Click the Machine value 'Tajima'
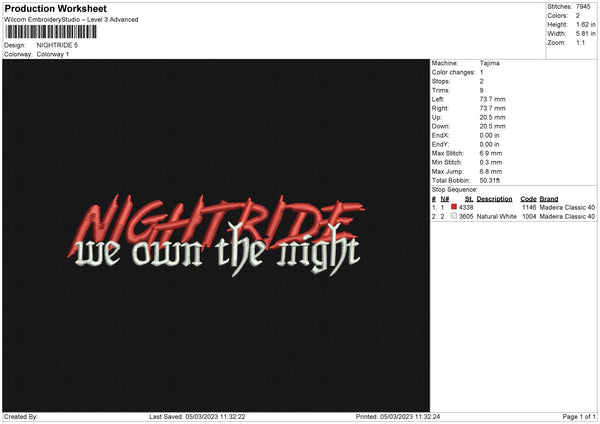 pyautogui.click(x=489, y=63)
